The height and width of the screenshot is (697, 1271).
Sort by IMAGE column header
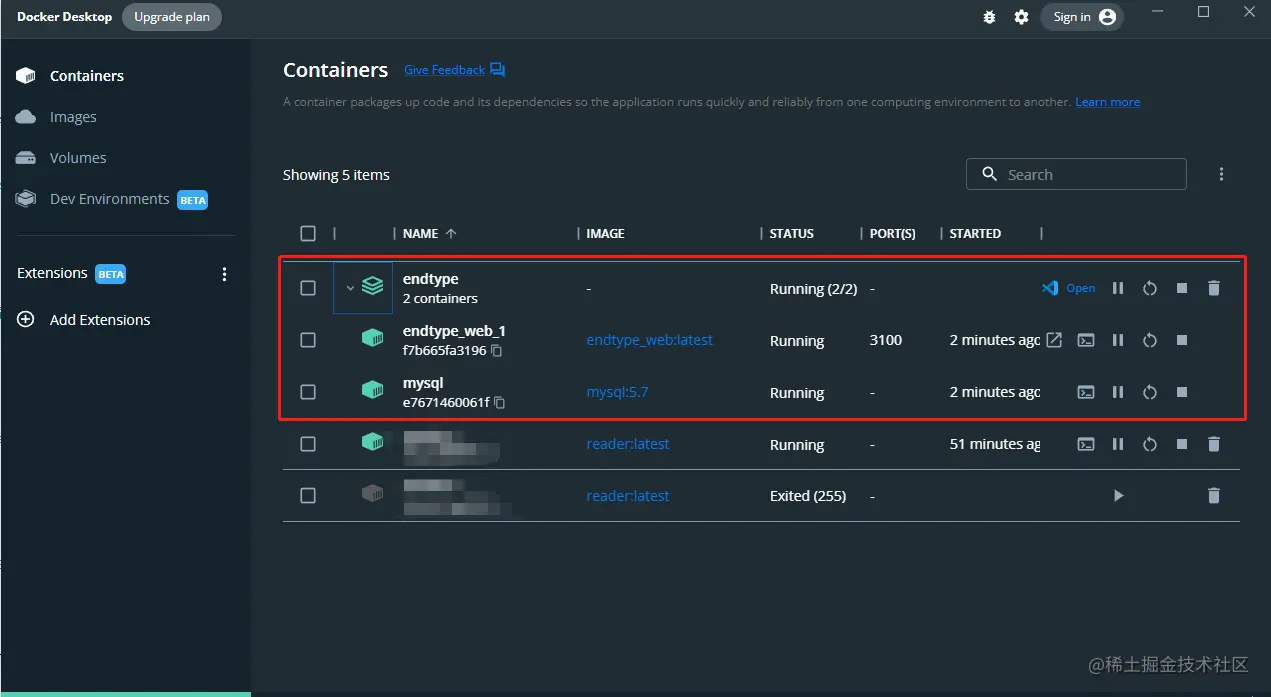(x=605, y=233)
